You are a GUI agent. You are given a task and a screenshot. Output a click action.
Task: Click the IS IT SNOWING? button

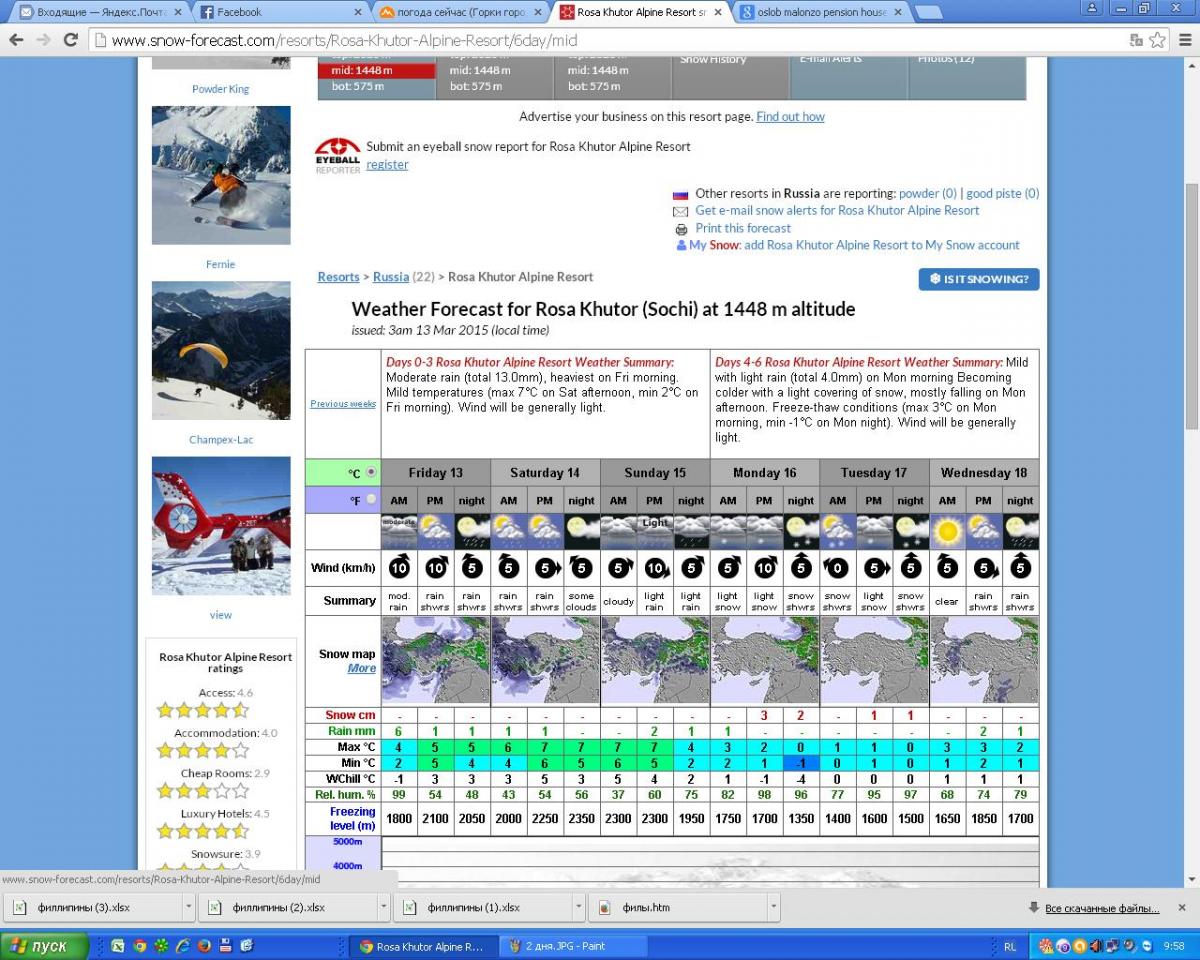point(979,279)
